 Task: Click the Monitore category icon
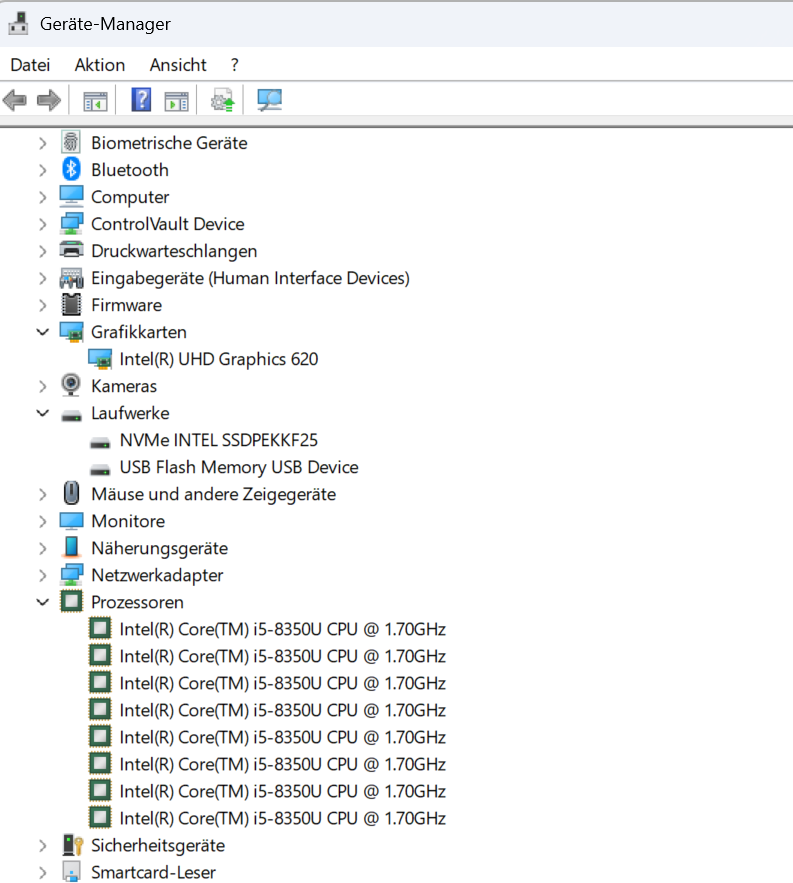click(x=72, y=521)
